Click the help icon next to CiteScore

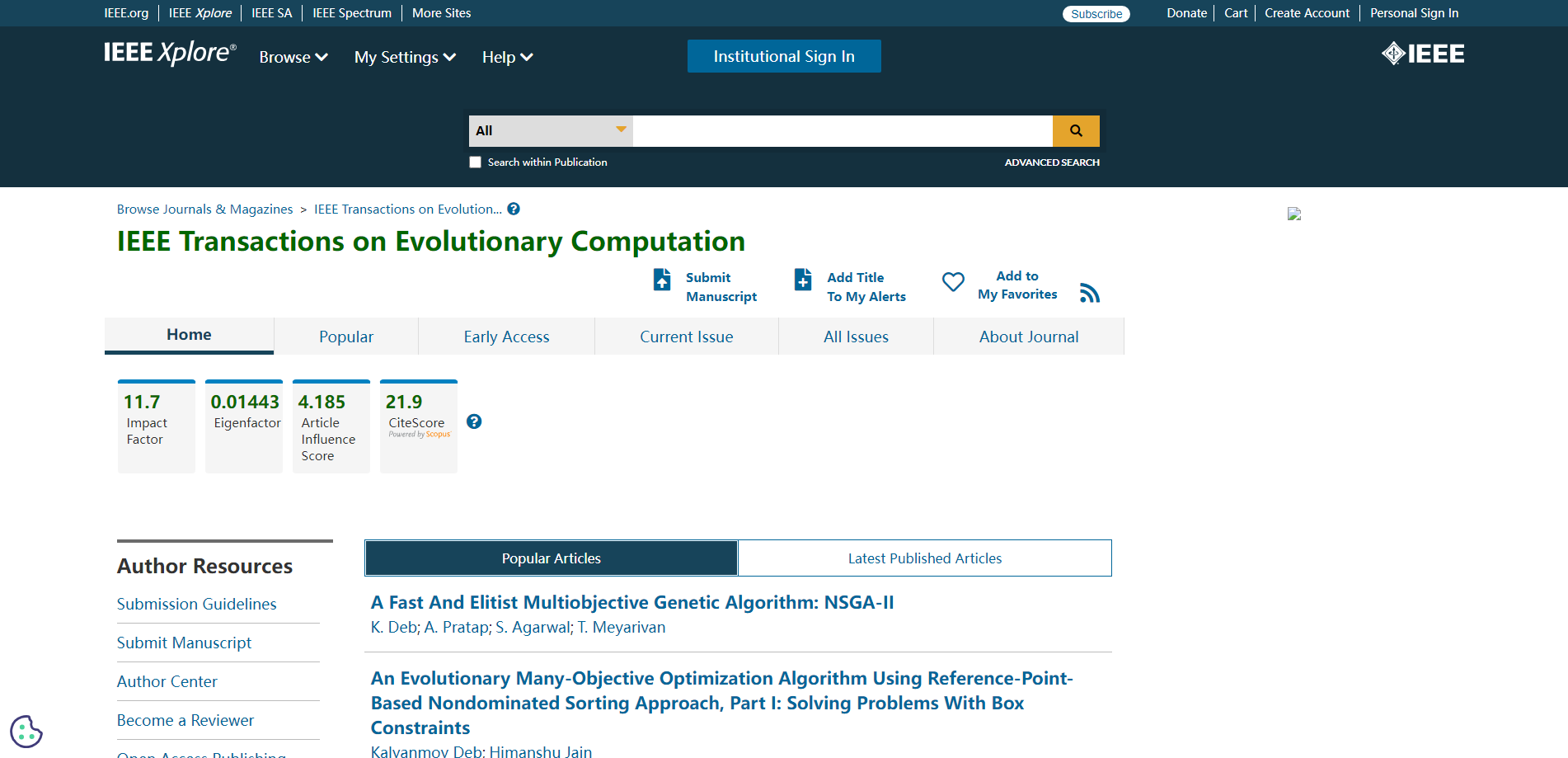[474, 421]
